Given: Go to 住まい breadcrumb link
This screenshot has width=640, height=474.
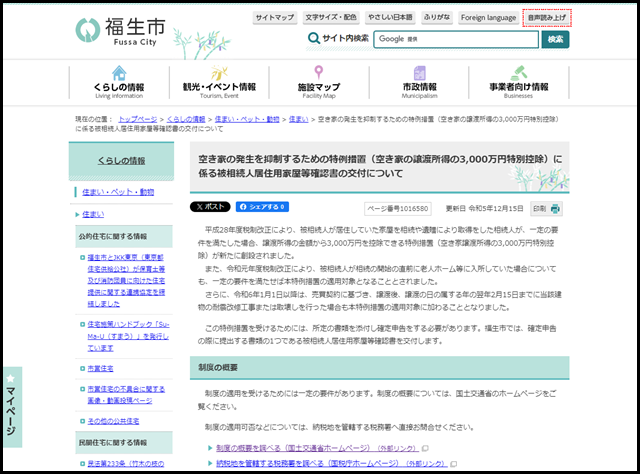Looking at the screenshot, I should (x=298, y=119).
